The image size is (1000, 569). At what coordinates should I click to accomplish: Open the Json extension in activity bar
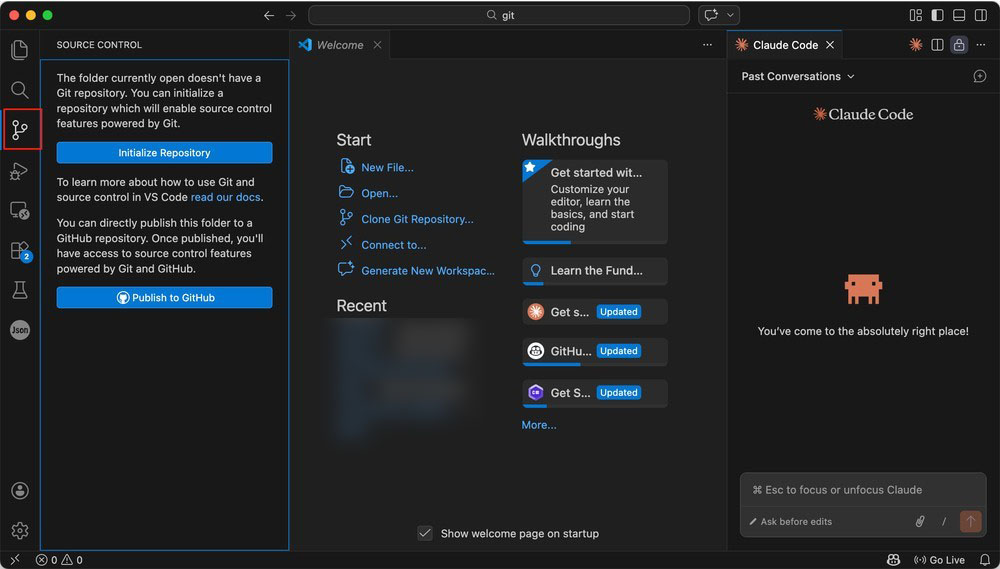20,330
